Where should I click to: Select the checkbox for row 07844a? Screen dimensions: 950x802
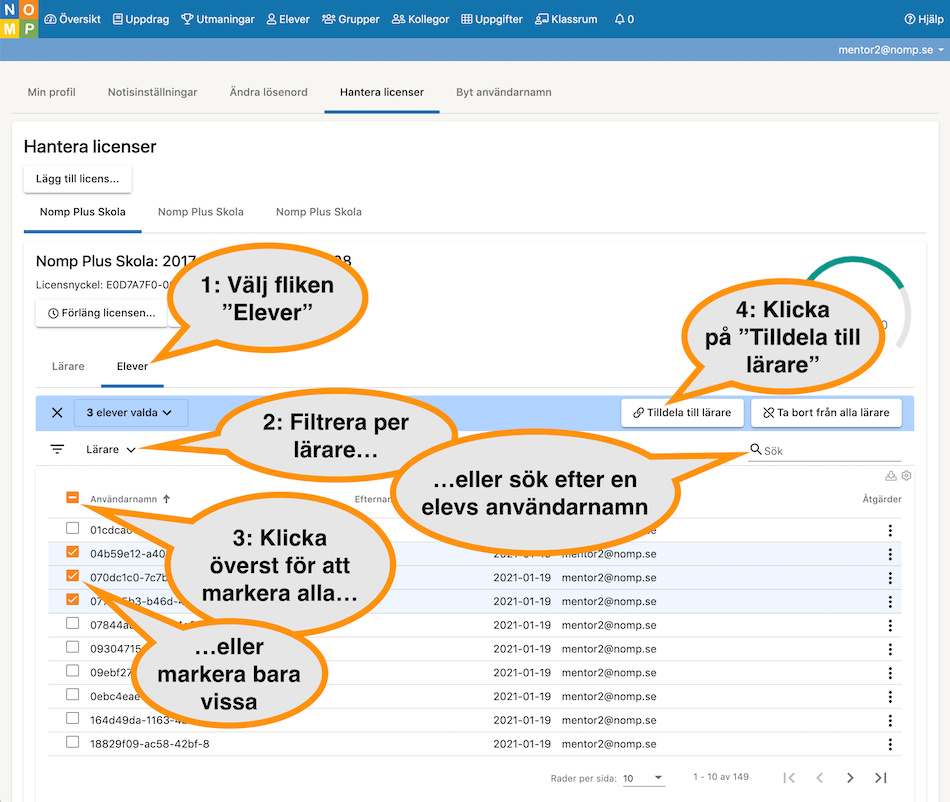point(72,623)
